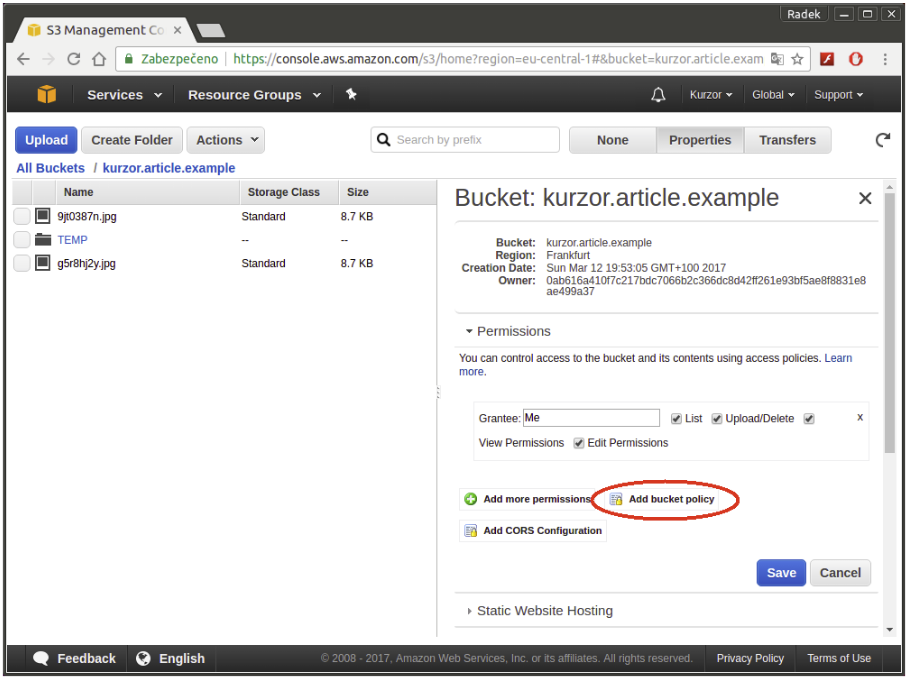Expand Static Website Hosting section

pyautogui.click(x=539, y=610)
